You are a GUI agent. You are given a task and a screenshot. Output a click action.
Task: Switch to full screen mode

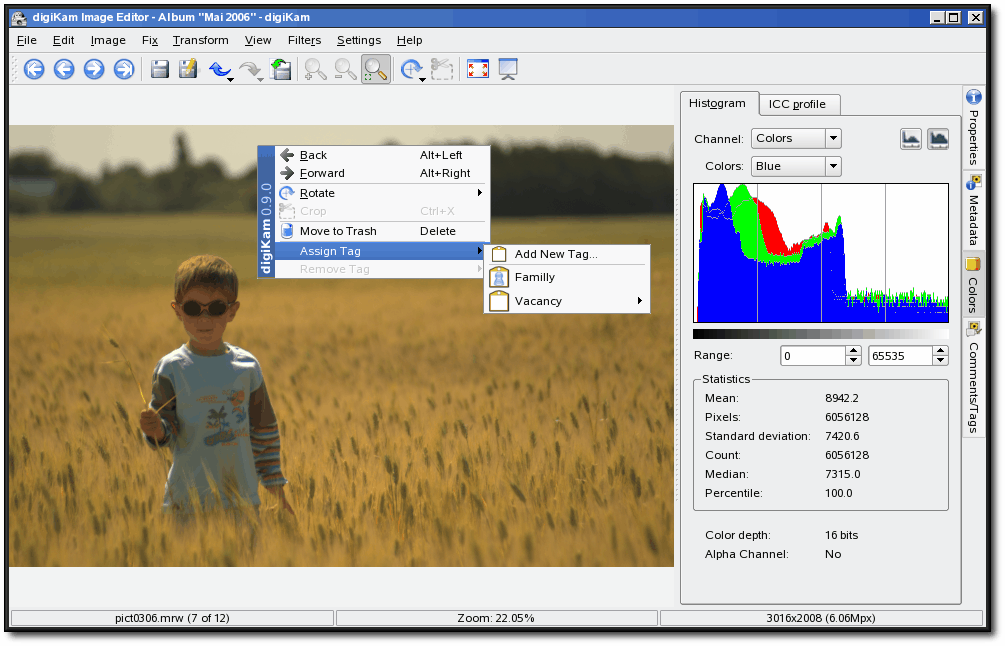click(x=478, y=69)
